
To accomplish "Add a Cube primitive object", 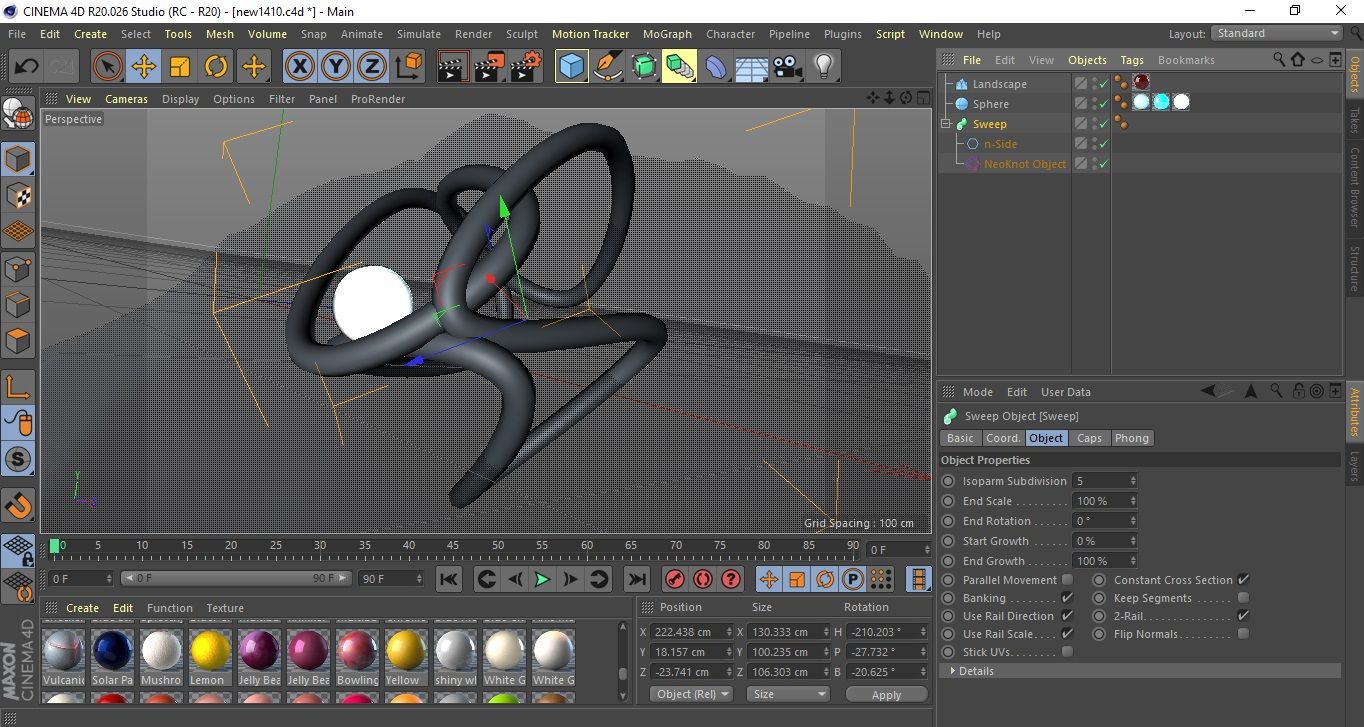I will [x=571, y=67].
